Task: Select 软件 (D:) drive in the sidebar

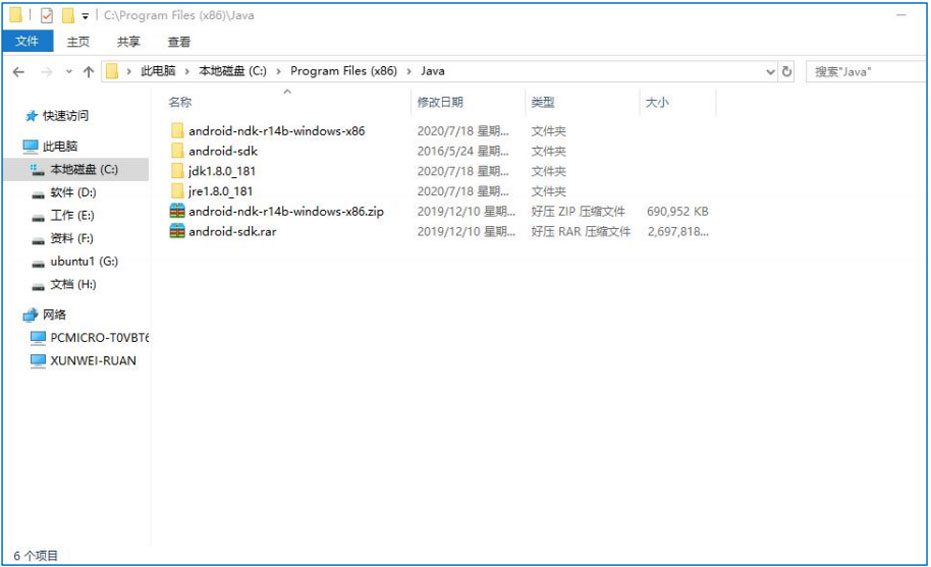Action: pyautogui.click(x=73, y=192)
